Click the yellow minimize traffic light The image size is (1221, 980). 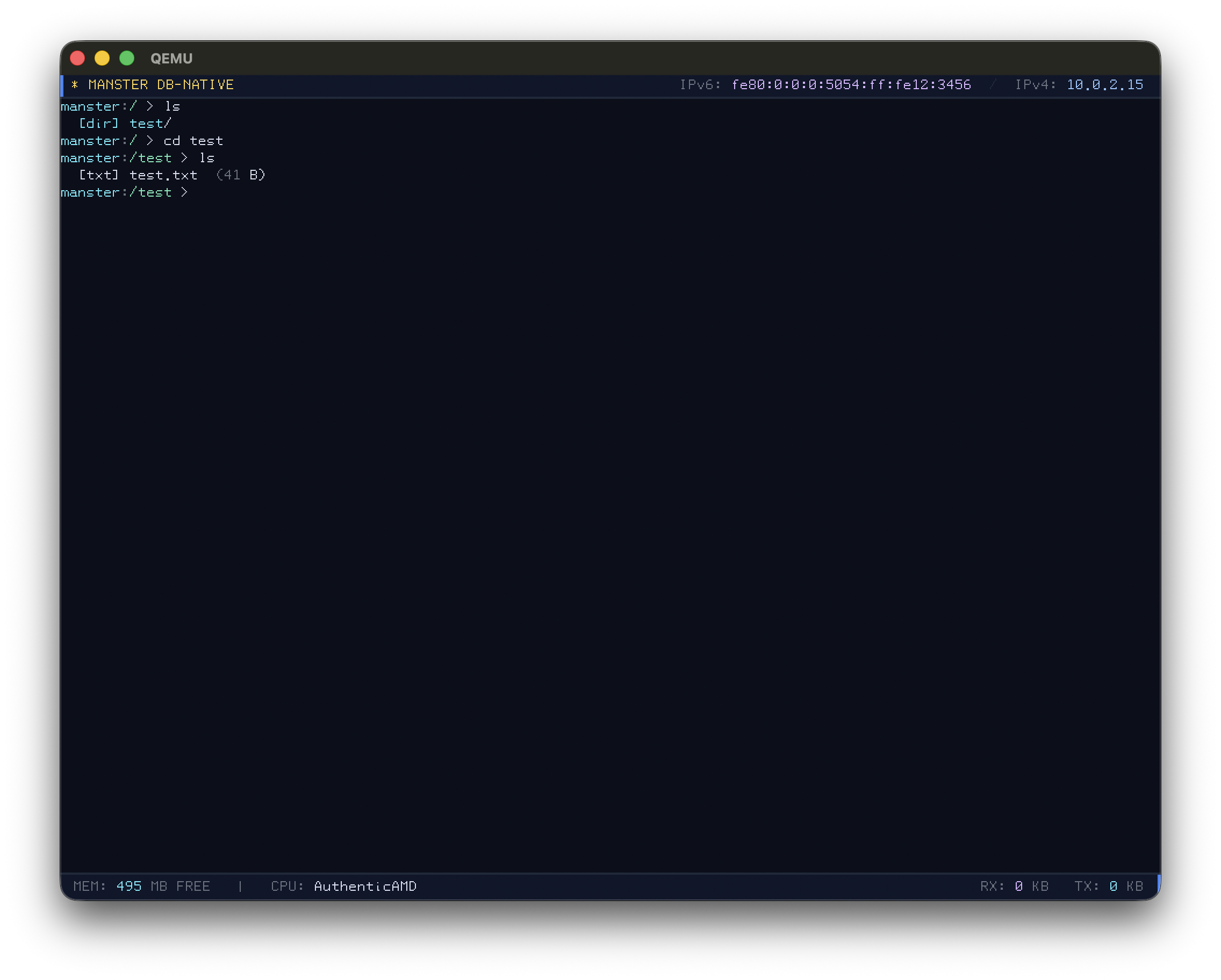click(x=102, y=59)
